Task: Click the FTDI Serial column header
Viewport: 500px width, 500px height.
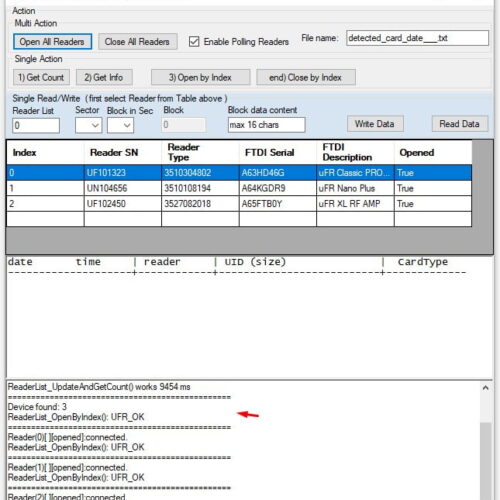Action: click(x=278, y=153)
